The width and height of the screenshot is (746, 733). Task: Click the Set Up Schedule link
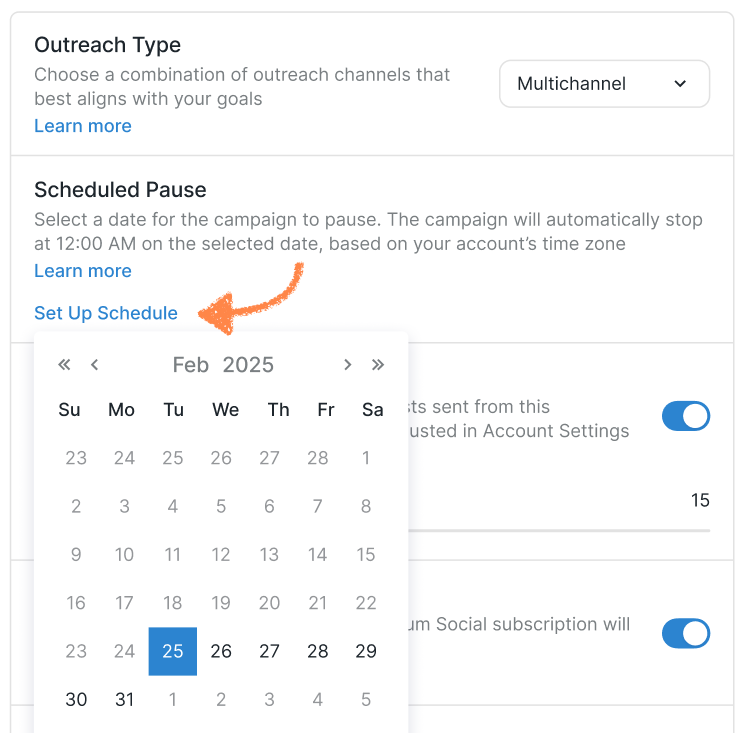[106, 313]
